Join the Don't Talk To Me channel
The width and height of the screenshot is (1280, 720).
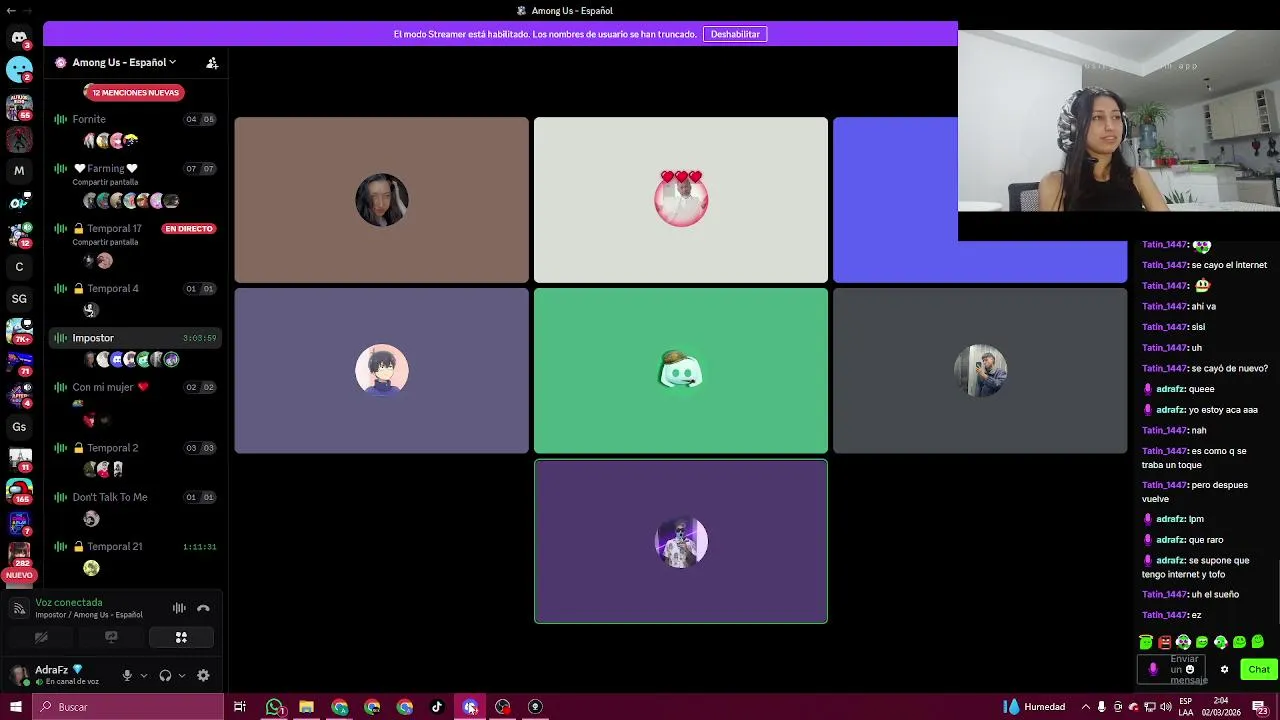coord(135,497)
